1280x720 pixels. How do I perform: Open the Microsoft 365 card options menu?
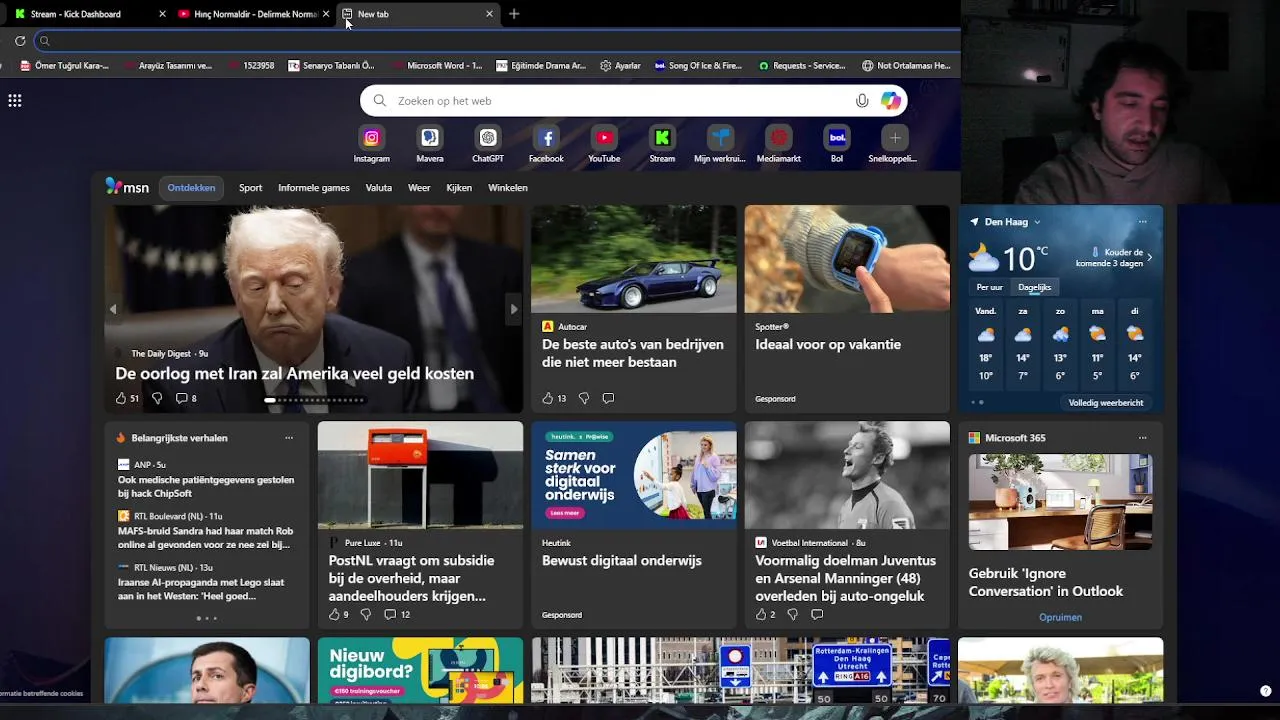pyautogui.click(x=1142, y=438)
